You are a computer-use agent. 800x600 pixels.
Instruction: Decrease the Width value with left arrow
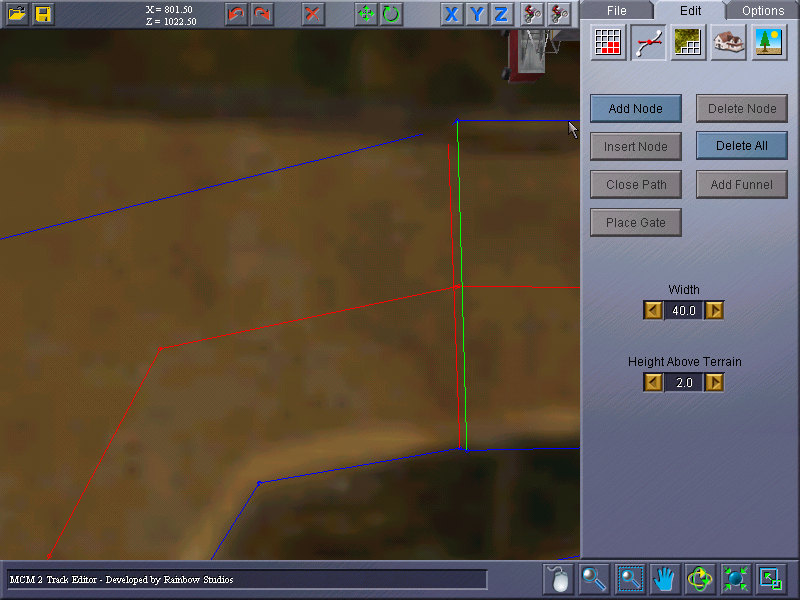653,310
